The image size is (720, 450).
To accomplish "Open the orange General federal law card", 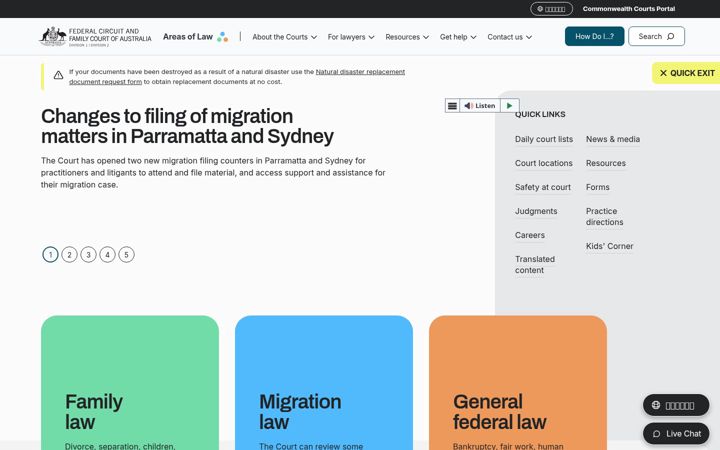I will click(x=518, y=382).
